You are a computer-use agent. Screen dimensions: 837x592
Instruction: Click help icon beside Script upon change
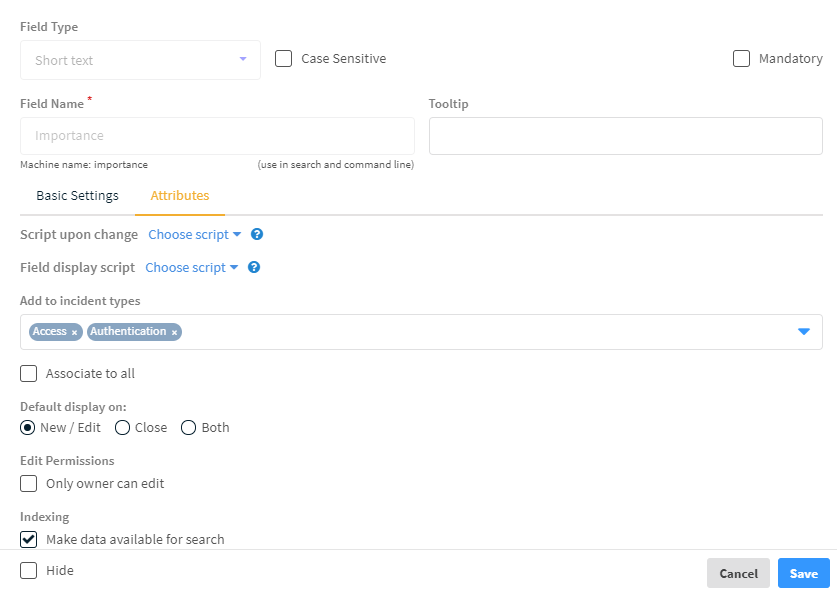(x=257, y=235)
